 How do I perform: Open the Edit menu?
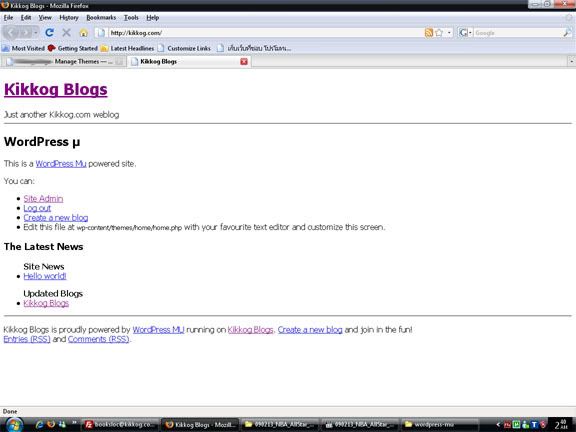tap(26, 18)
